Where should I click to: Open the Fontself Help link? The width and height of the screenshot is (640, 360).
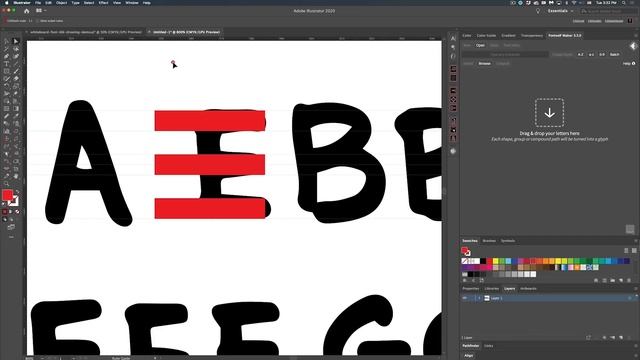(x=629, y=64)
